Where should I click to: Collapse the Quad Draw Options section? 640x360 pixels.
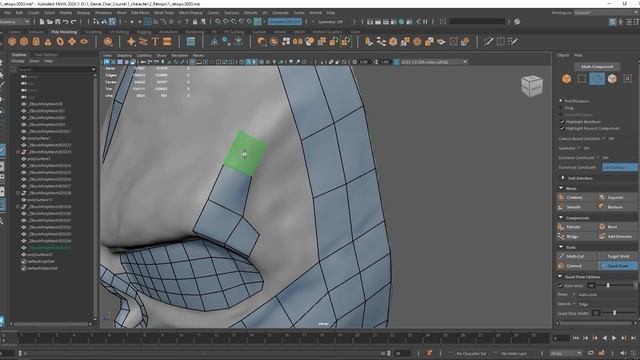coord(560,276)
